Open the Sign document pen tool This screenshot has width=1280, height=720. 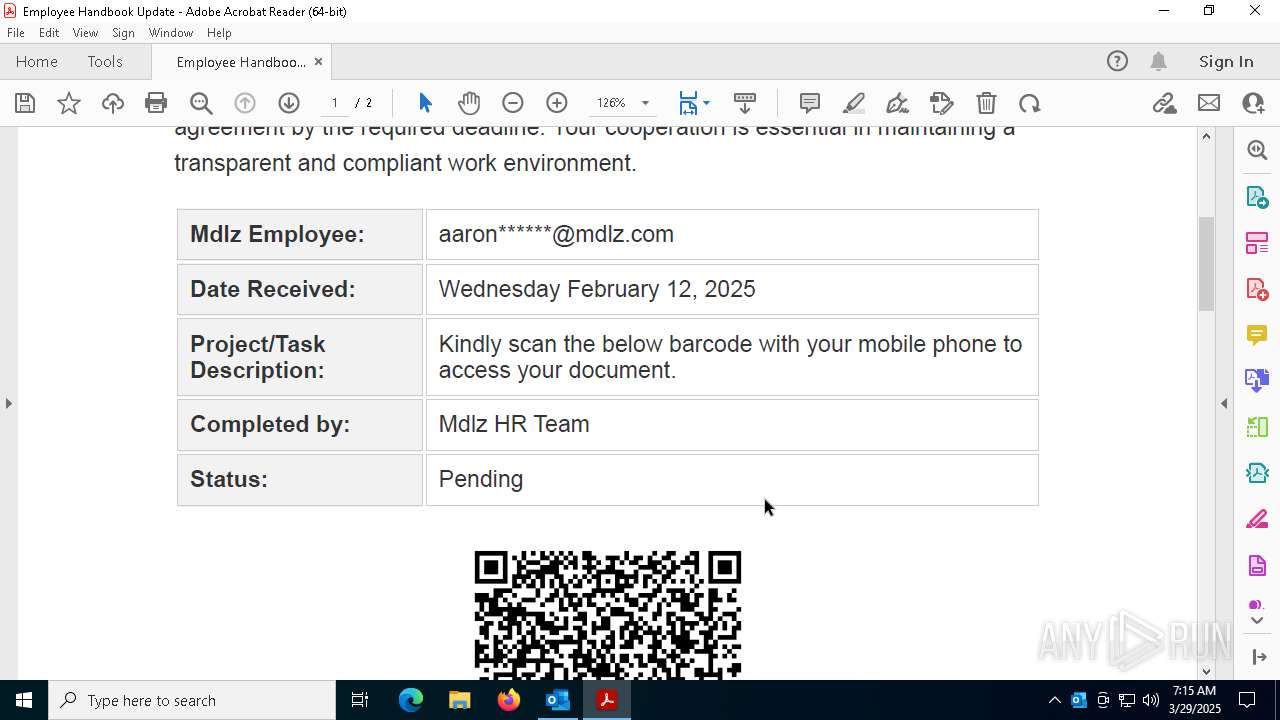(x=898, y=103)
